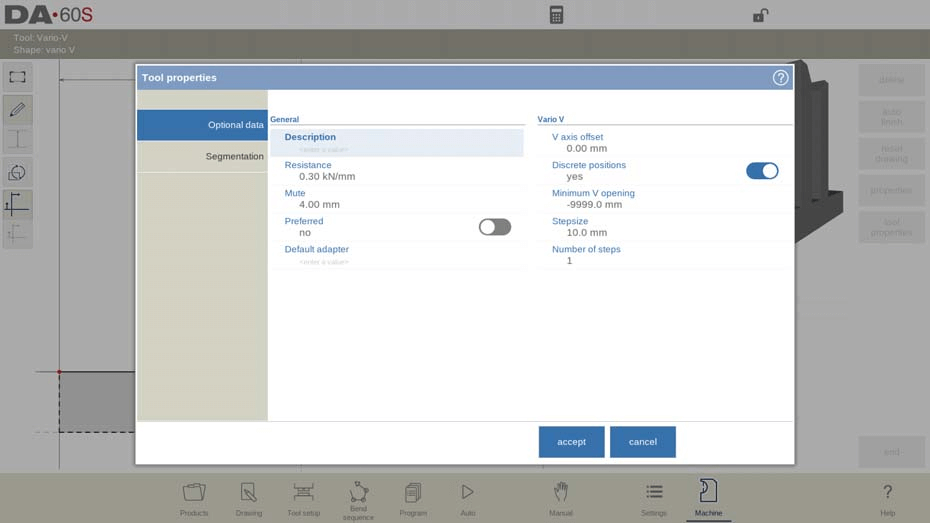Click the dimmed delete button
Screen dimensions: 930x523
(x=891, y=79)
